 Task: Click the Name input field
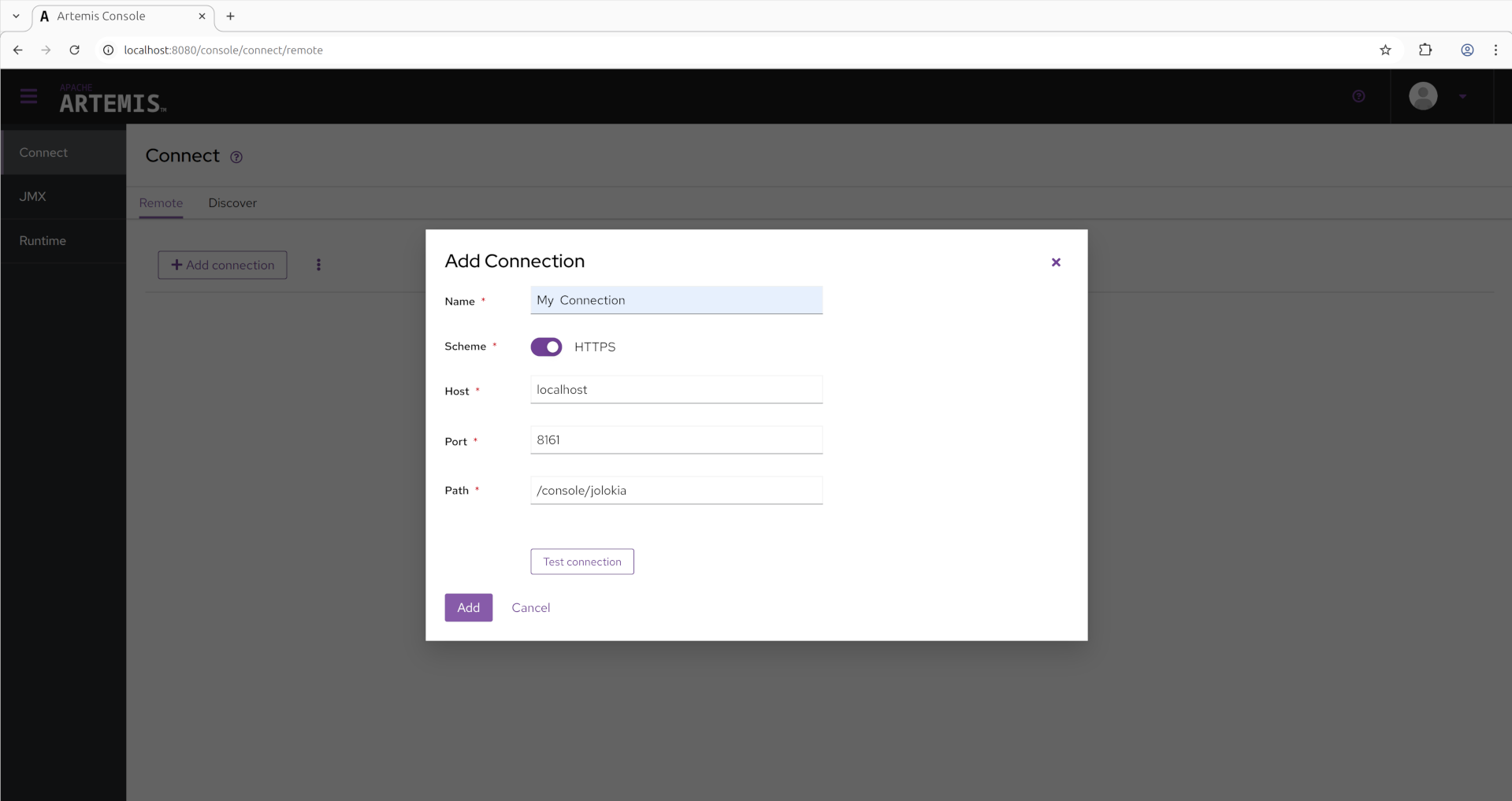point(677,300)
